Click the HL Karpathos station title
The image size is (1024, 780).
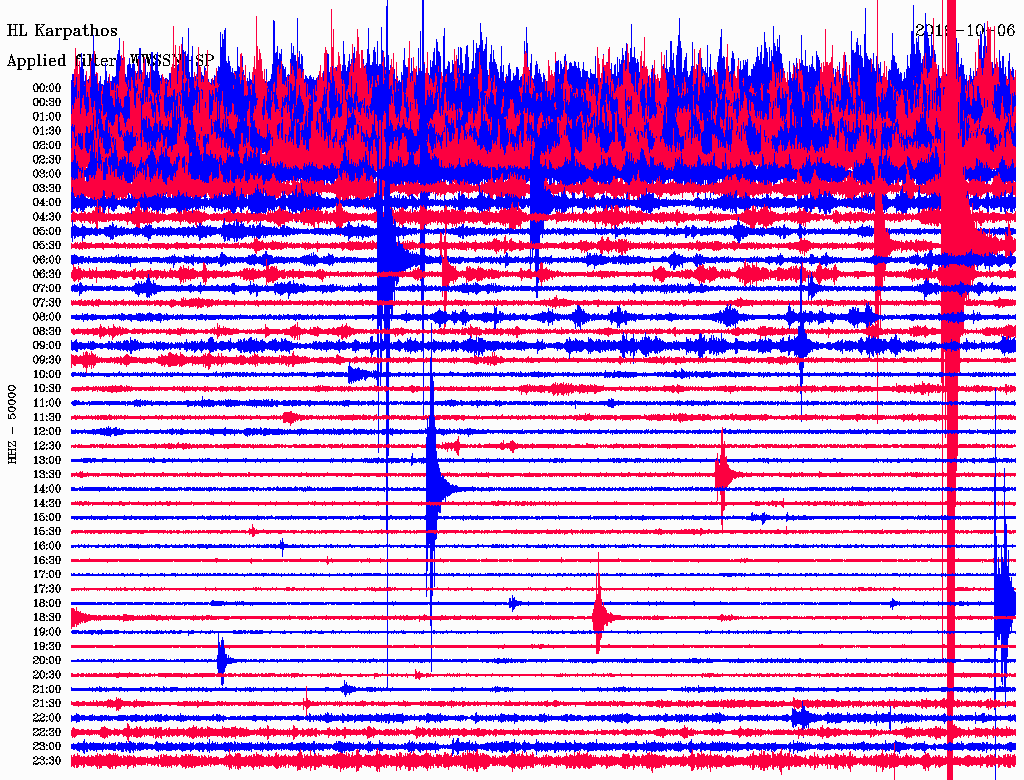pos(62,31)
